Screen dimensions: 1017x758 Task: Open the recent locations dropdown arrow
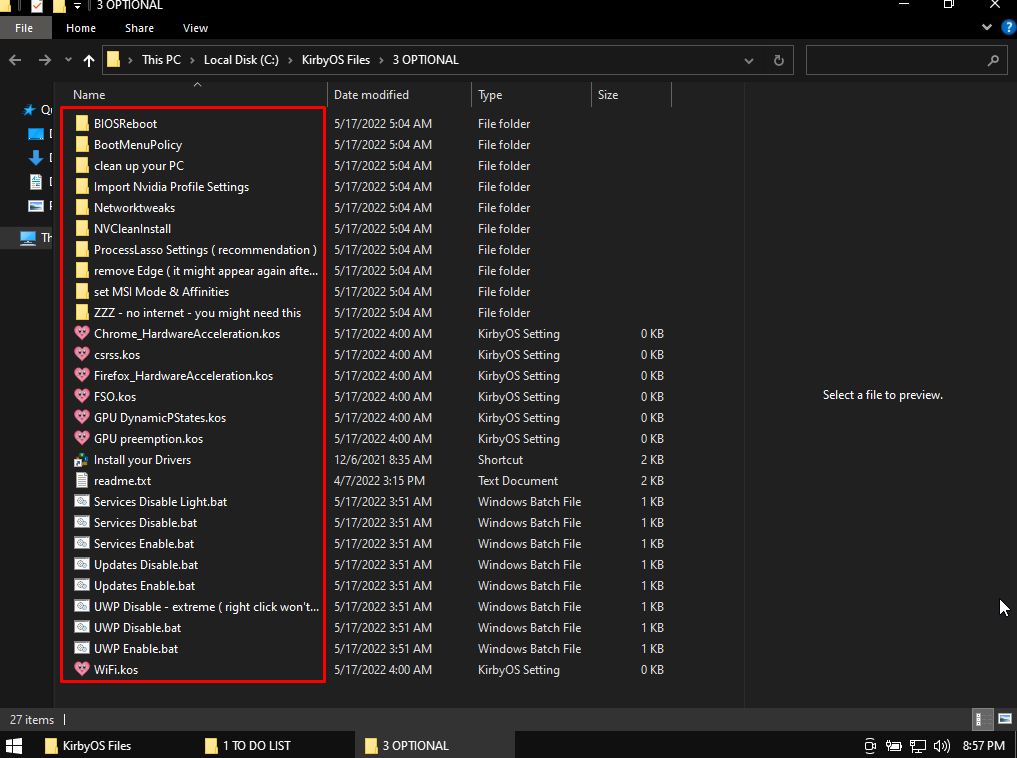(x=68, y=60)
